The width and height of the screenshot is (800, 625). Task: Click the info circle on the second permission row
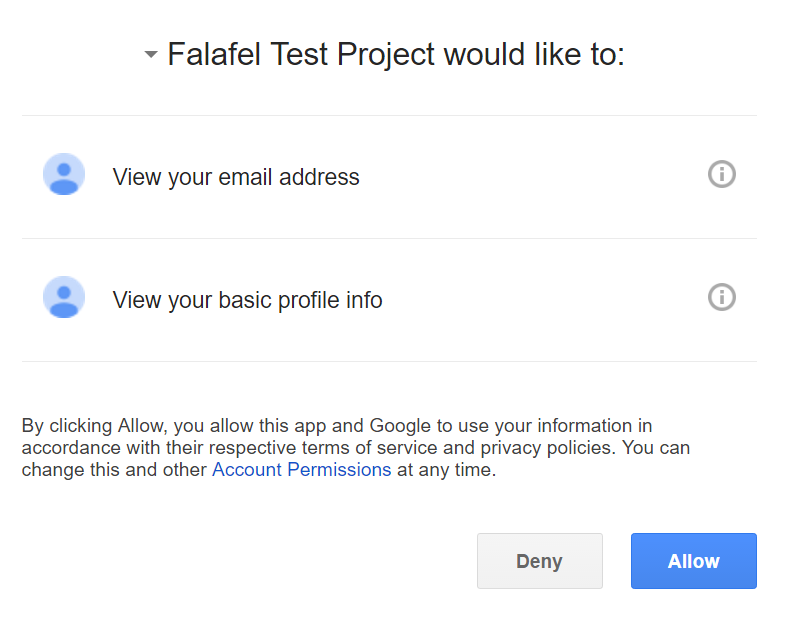pos(721,297)
